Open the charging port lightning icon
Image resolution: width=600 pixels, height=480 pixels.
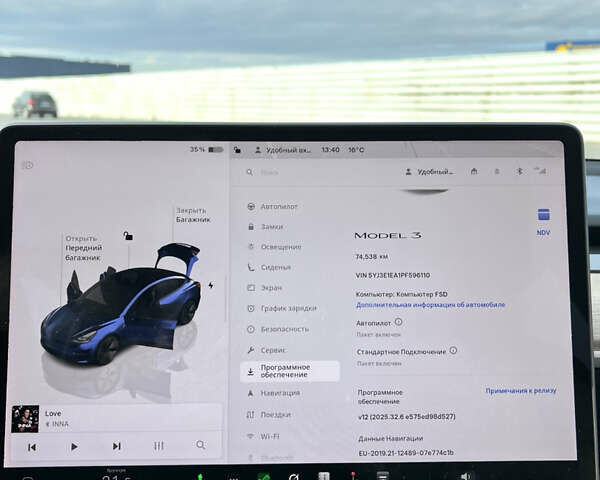(210, 286)
